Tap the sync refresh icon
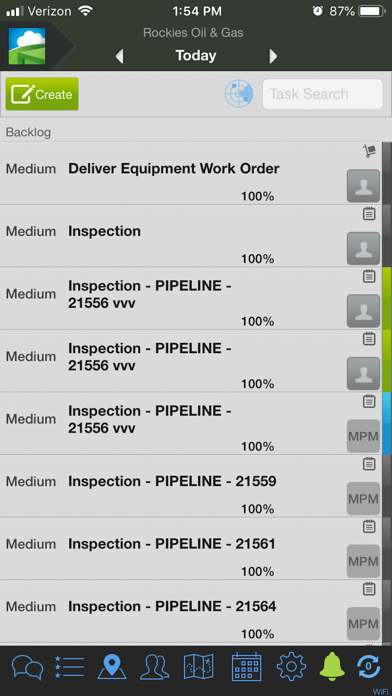This screenshot has width=392, height=696. [x=368, y=667]
